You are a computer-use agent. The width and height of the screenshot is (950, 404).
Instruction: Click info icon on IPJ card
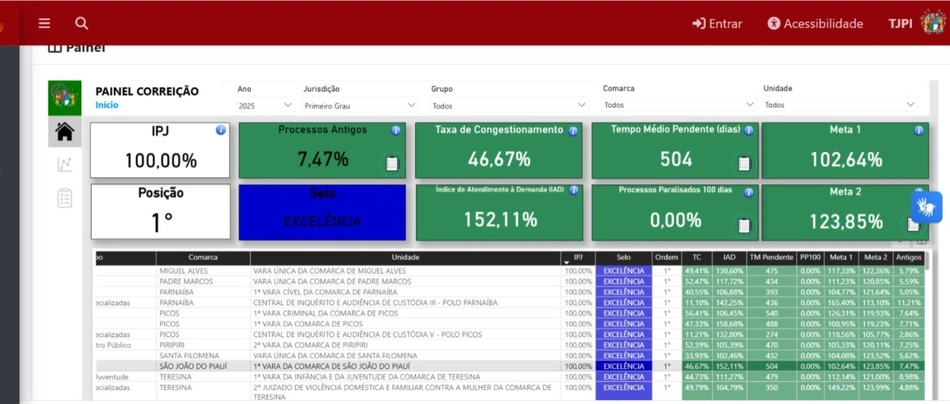(221, 130)
